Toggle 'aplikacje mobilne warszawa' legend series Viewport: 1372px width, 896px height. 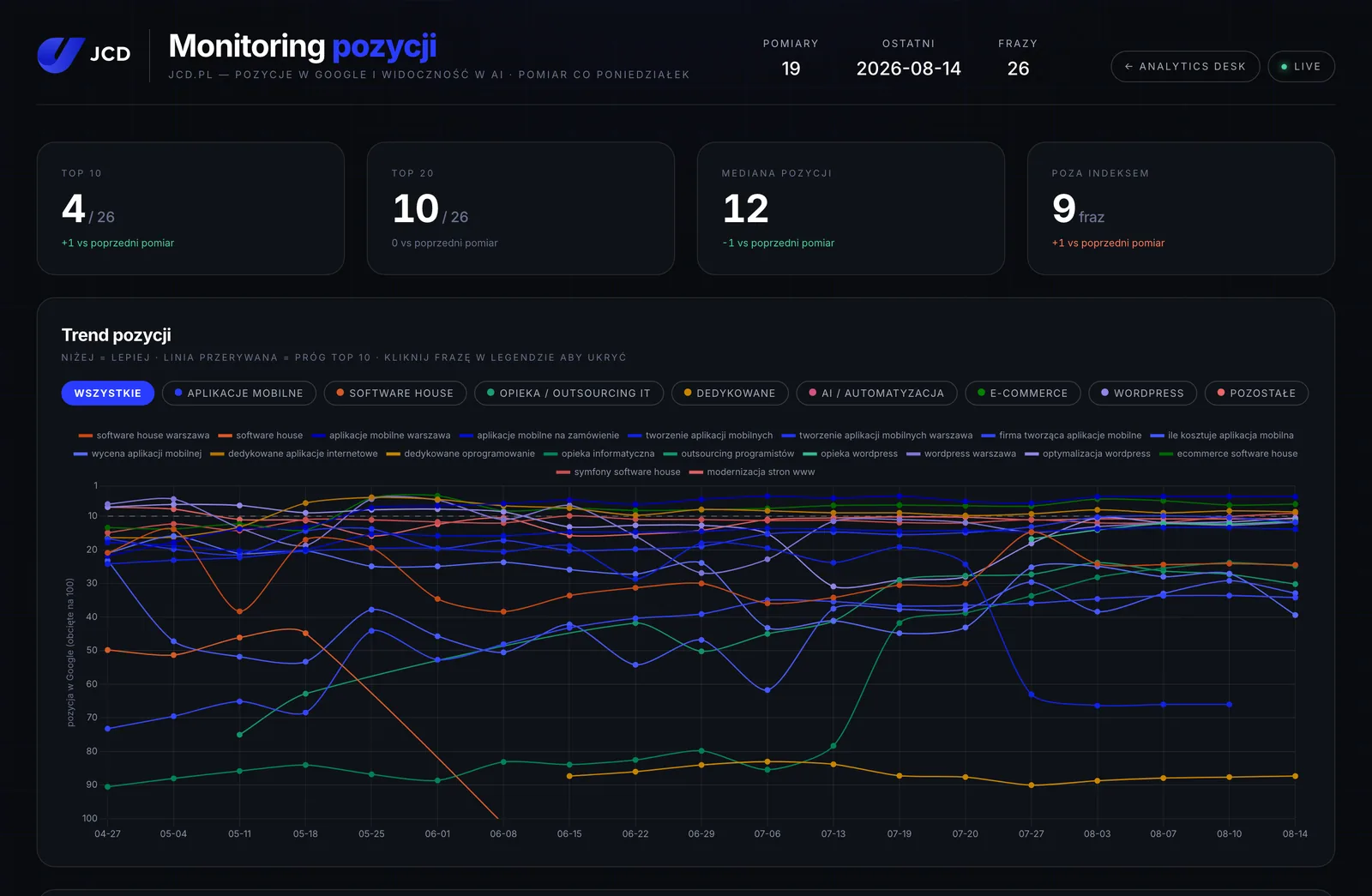(381, 436)
